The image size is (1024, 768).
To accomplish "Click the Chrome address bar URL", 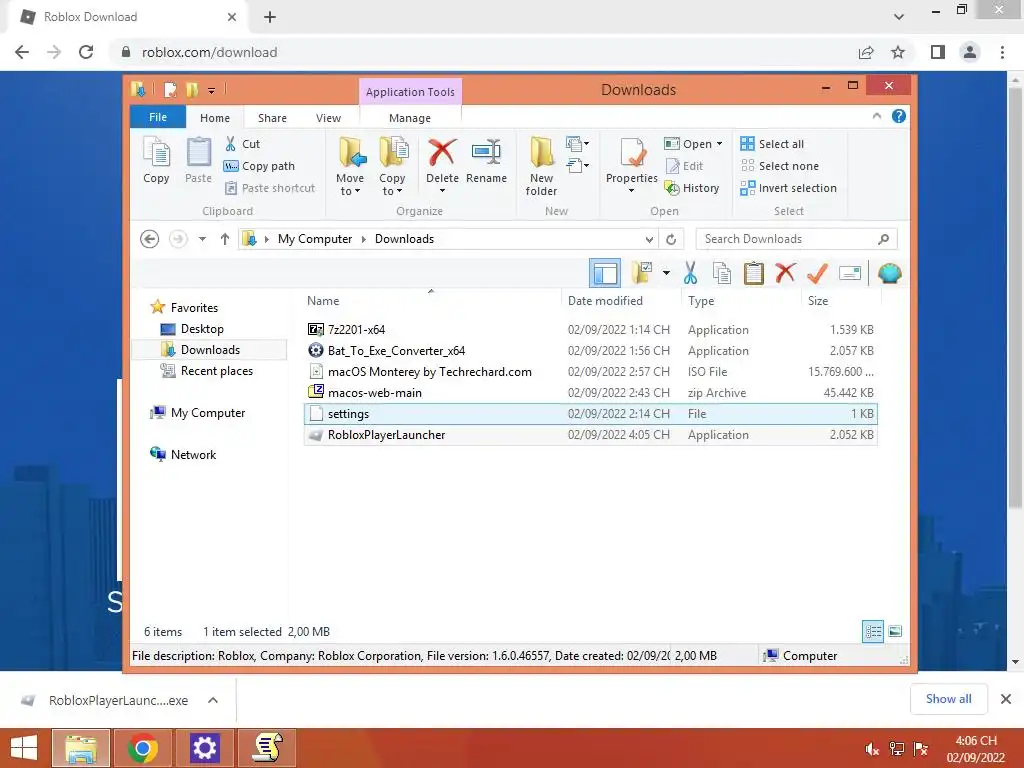I will [210, 52].
